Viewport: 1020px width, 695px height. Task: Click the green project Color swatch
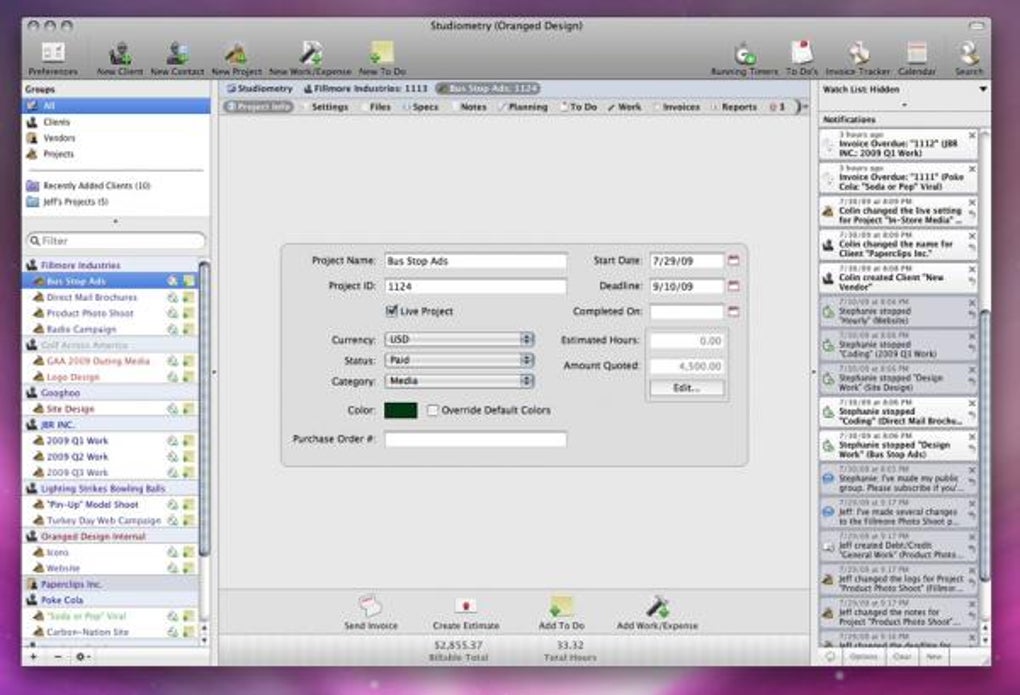(398, 409)
